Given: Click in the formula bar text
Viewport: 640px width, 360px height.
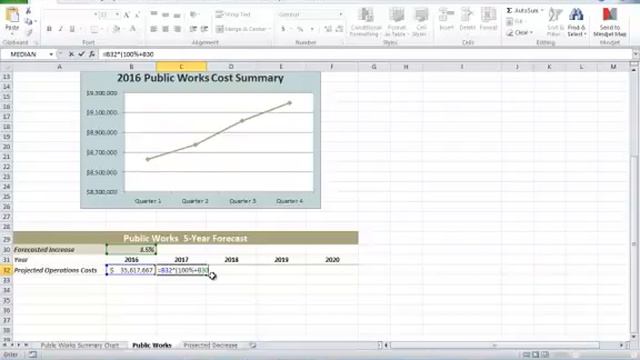Looking at the screenshot, I should tap(128, 54).
